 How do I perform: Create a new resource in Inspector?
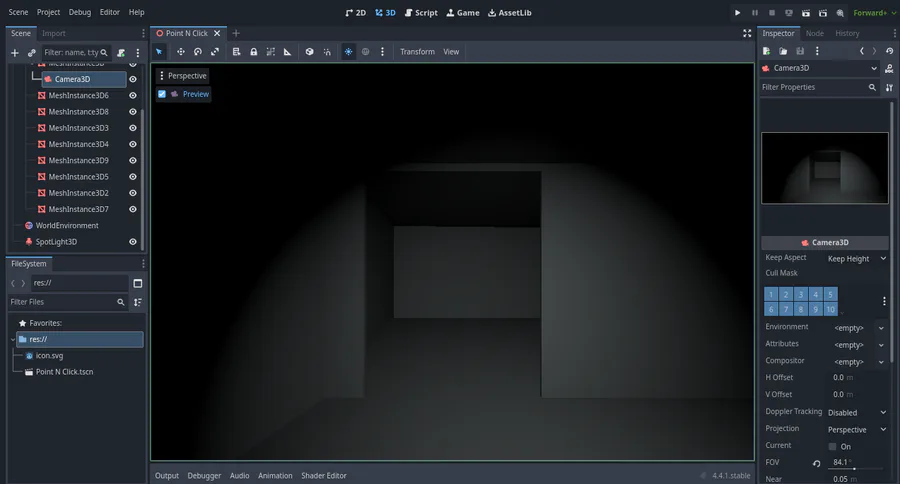pyautogui.click(x=766, y=51)
